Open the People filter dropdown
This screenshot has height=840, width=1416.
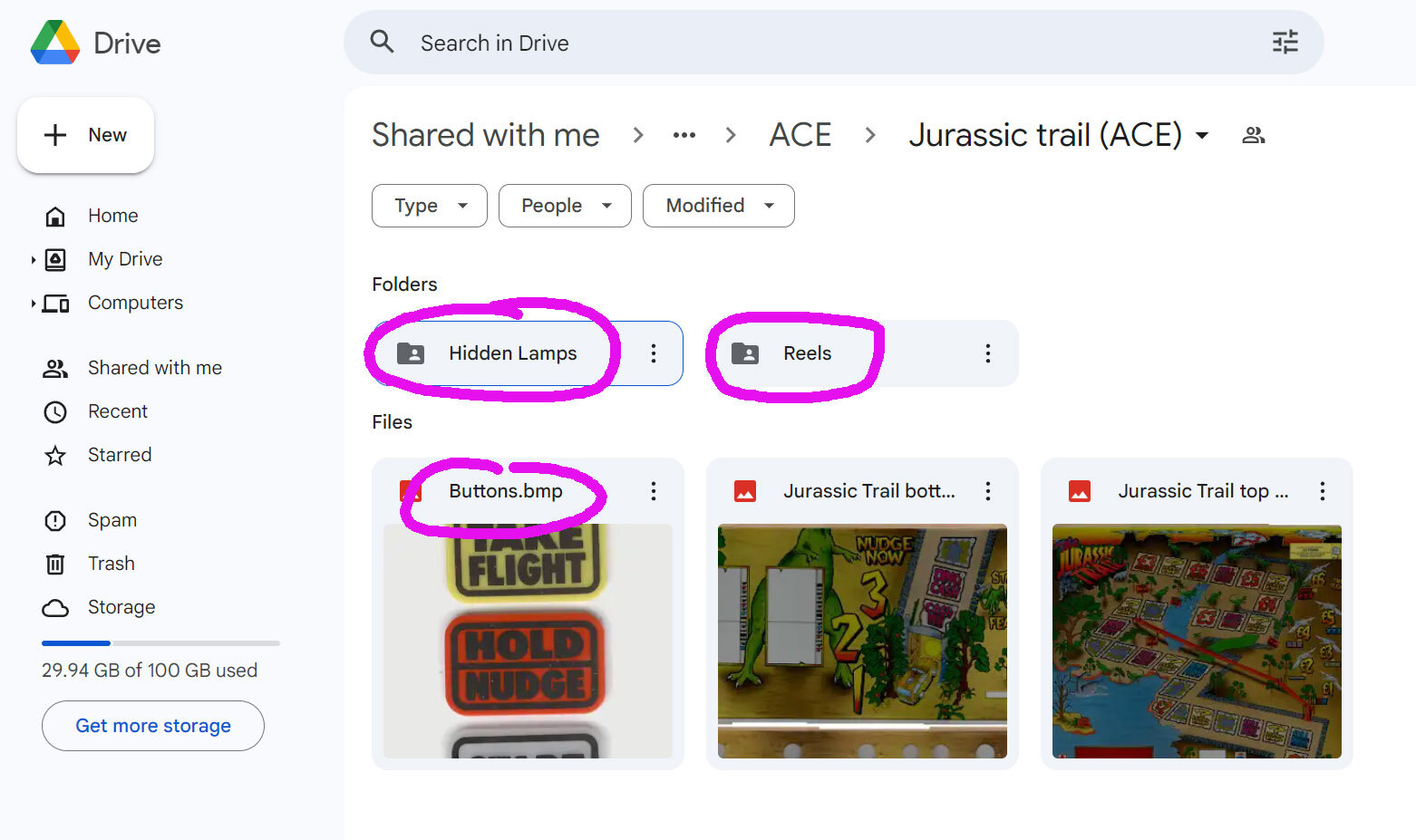[565, 206]
